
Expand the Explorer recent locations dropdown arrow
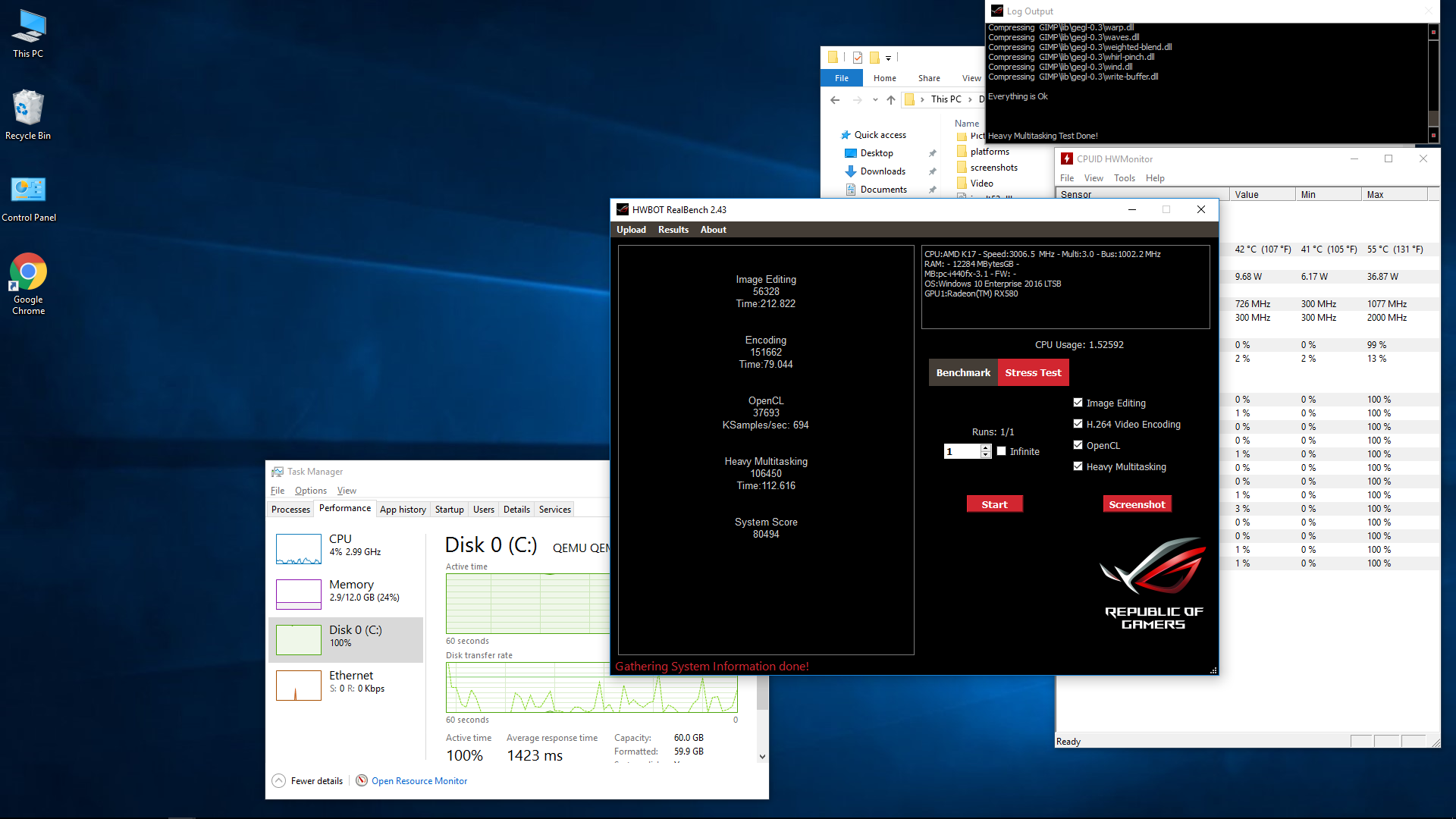tap(875, 99)
